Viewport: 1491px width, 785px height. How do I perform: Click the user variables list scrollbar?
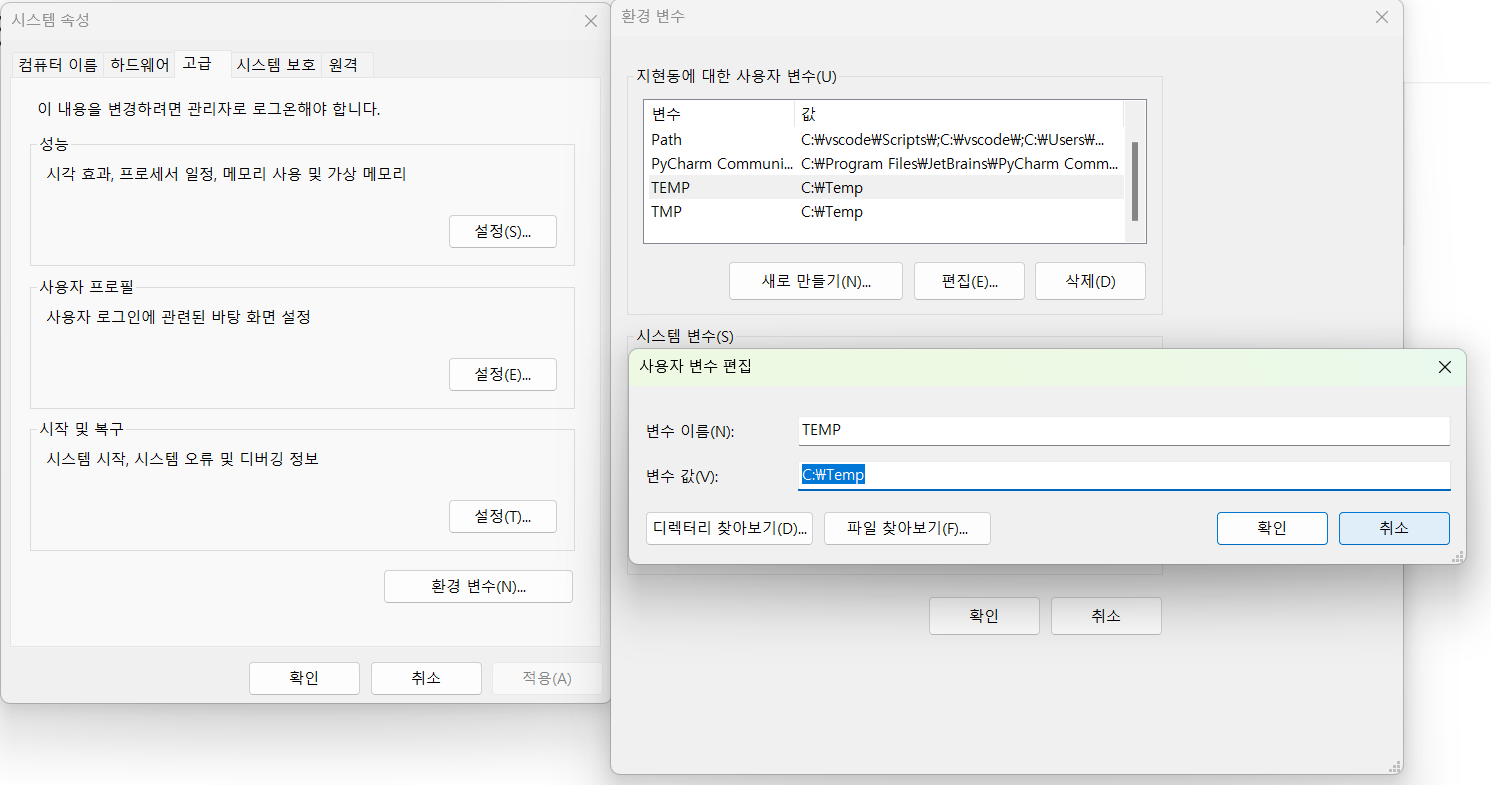(x=1135, y=180)
